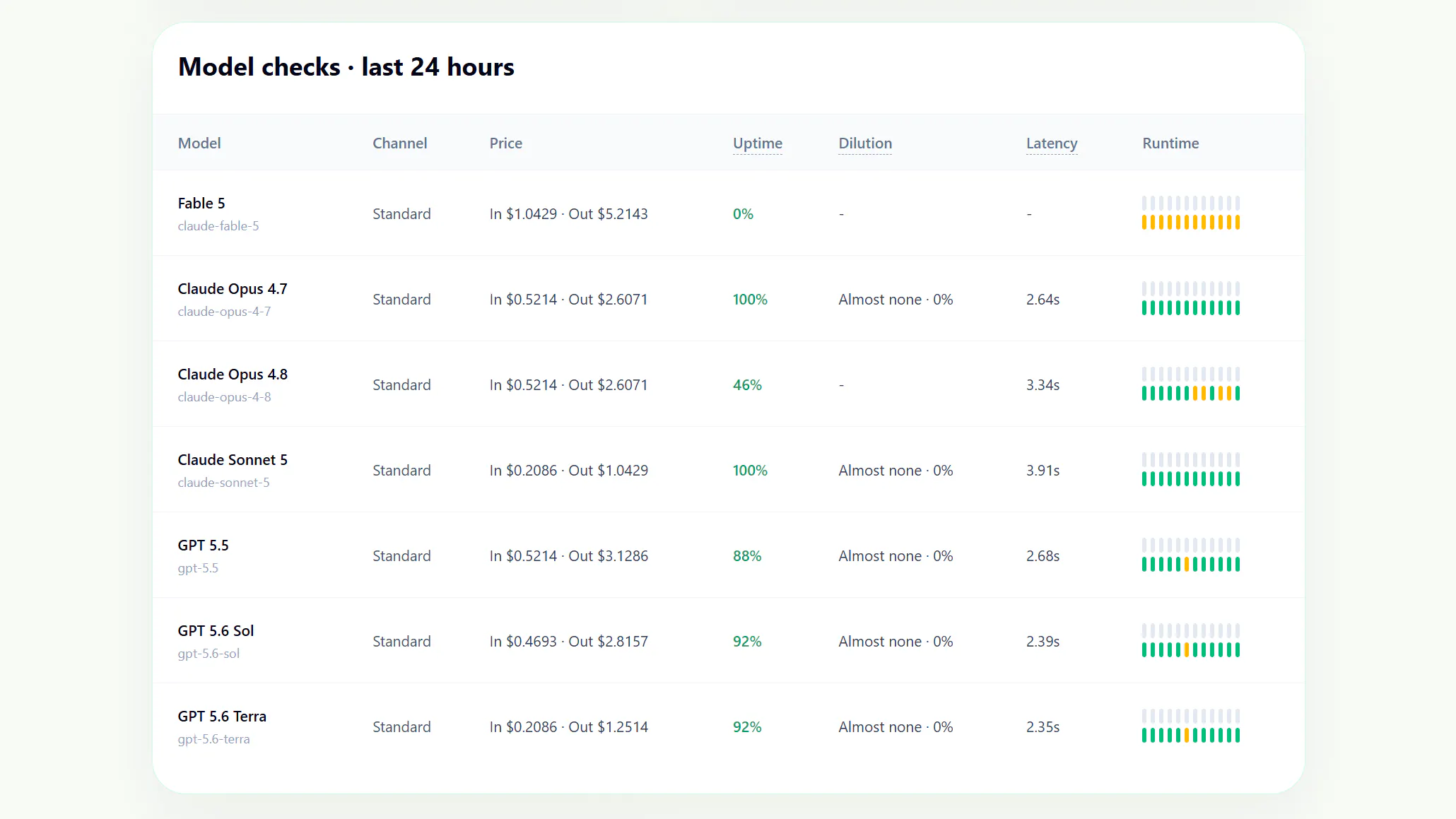Click the 3.34s latency value
Image resolution: width=1456 pixels, height=819 pixels.
pyautogui.click(x=1043, y=385)
